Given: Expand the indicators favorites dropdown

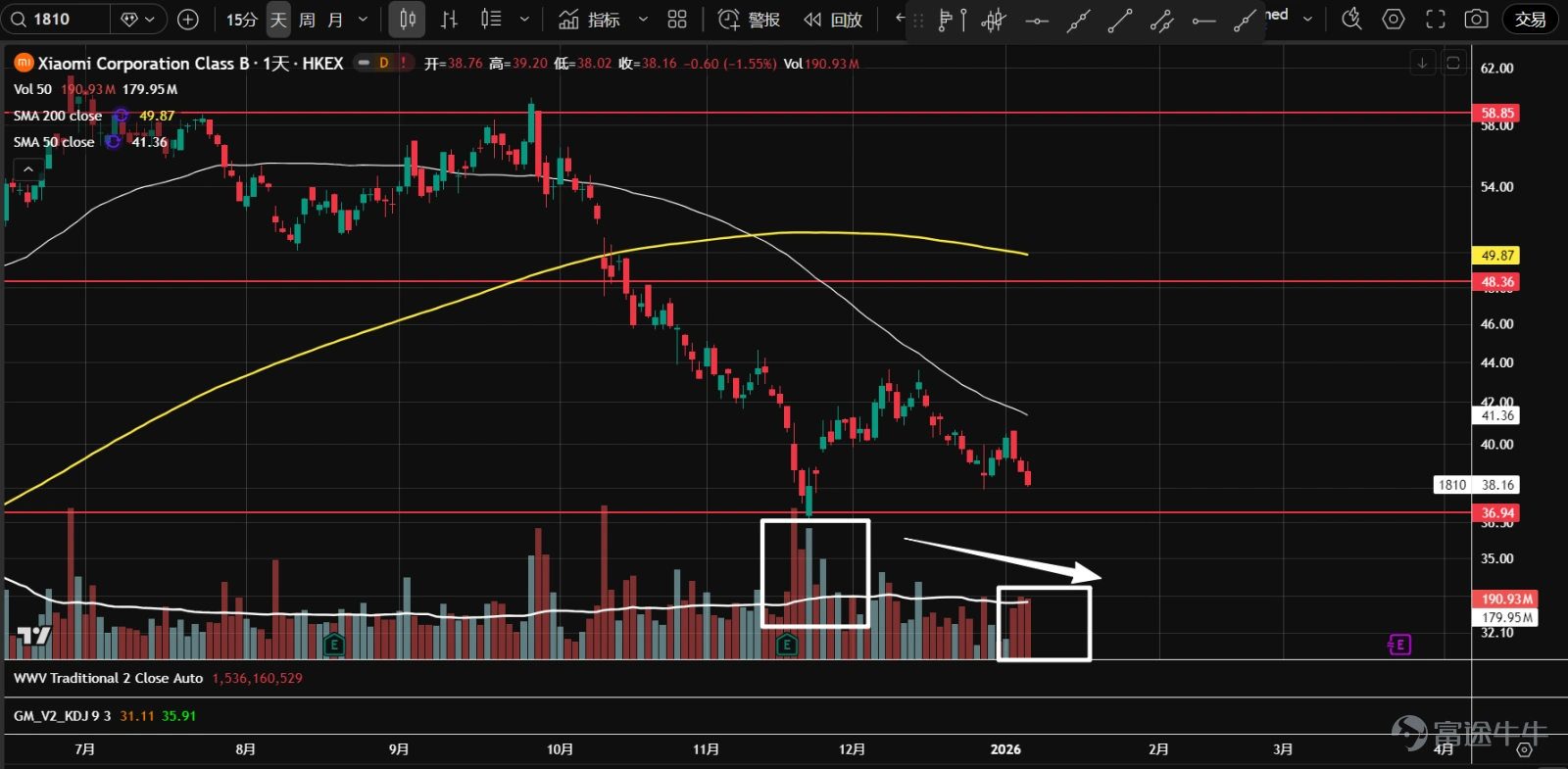Looking at the screenshot, I should (643, 20).
